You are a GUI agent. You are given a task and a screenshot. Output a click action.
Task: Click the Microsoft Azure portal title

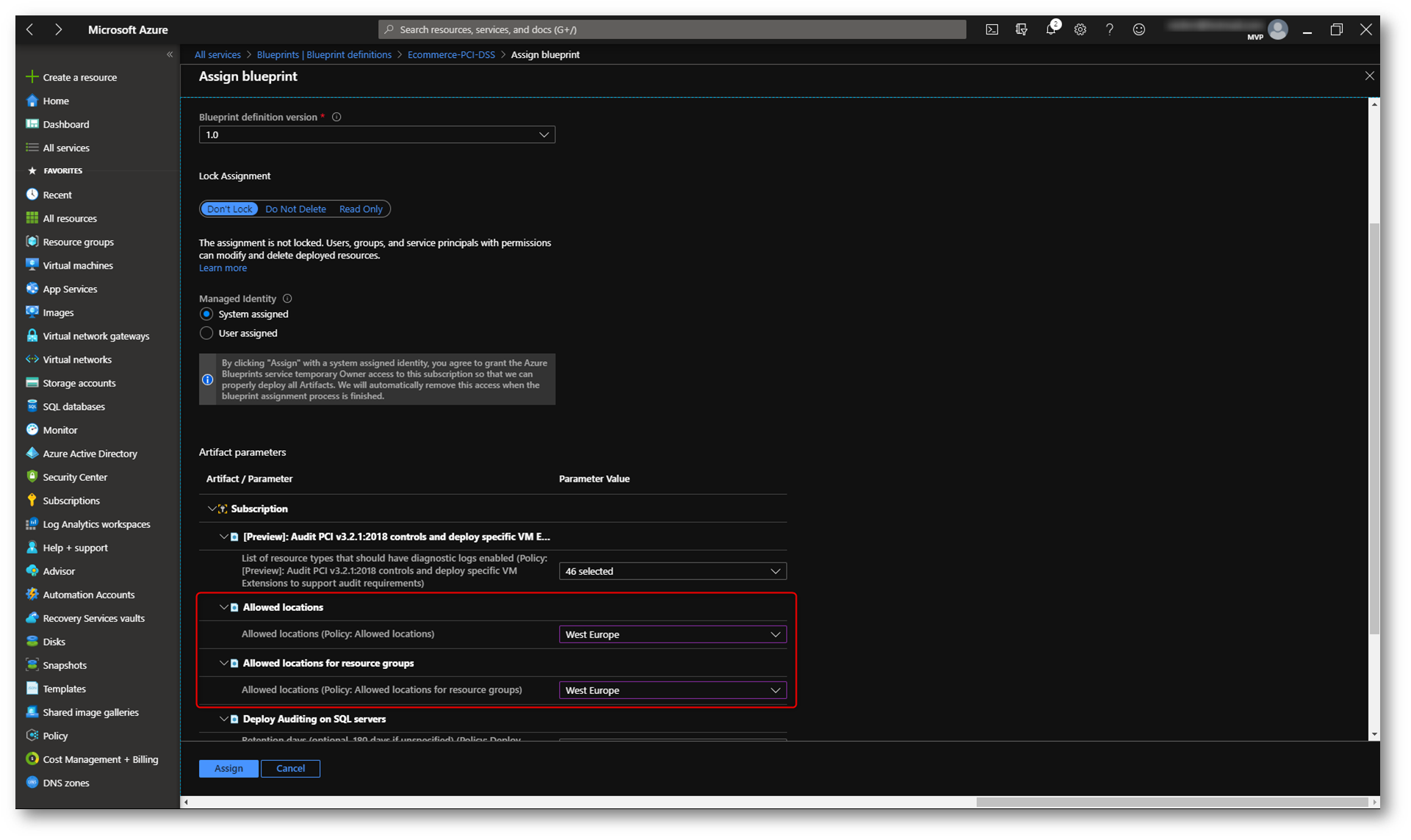point(128,29)
